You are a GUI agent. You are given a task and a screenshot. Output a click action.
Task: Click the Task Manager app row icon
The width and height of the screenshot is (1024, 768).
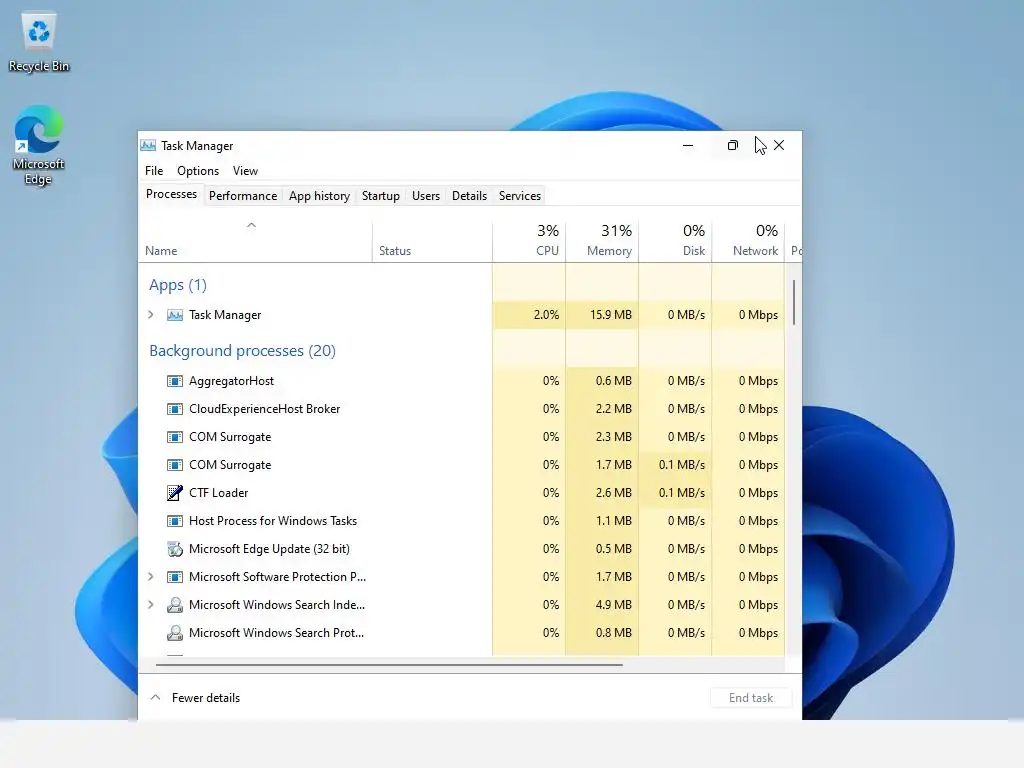174,315
